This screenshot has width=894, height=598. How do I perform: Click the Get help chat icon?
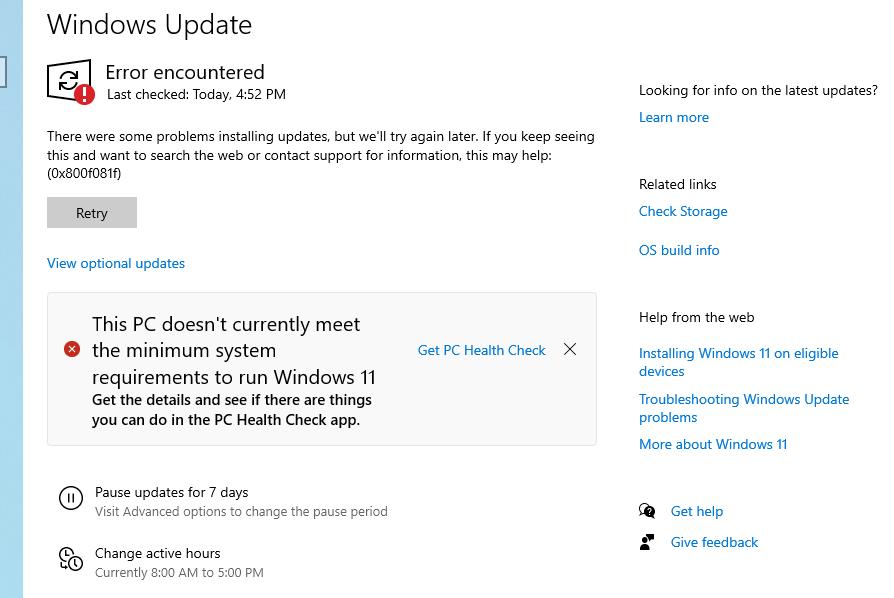pos(647,511)
